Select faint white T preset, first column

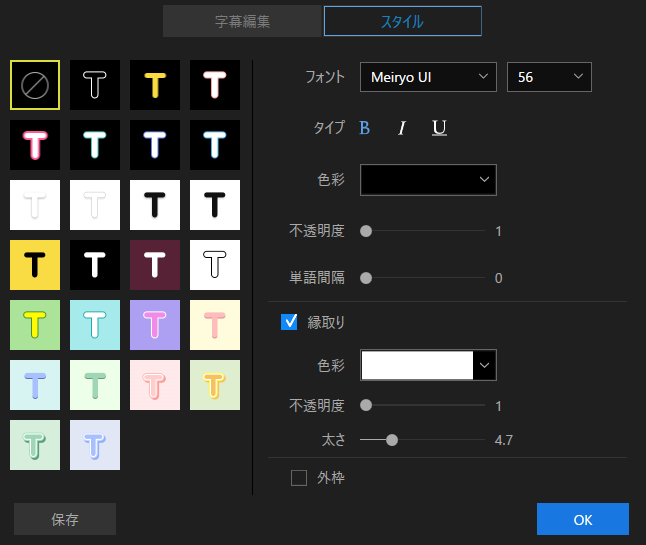pyautogui.click(x=35, y=205)
